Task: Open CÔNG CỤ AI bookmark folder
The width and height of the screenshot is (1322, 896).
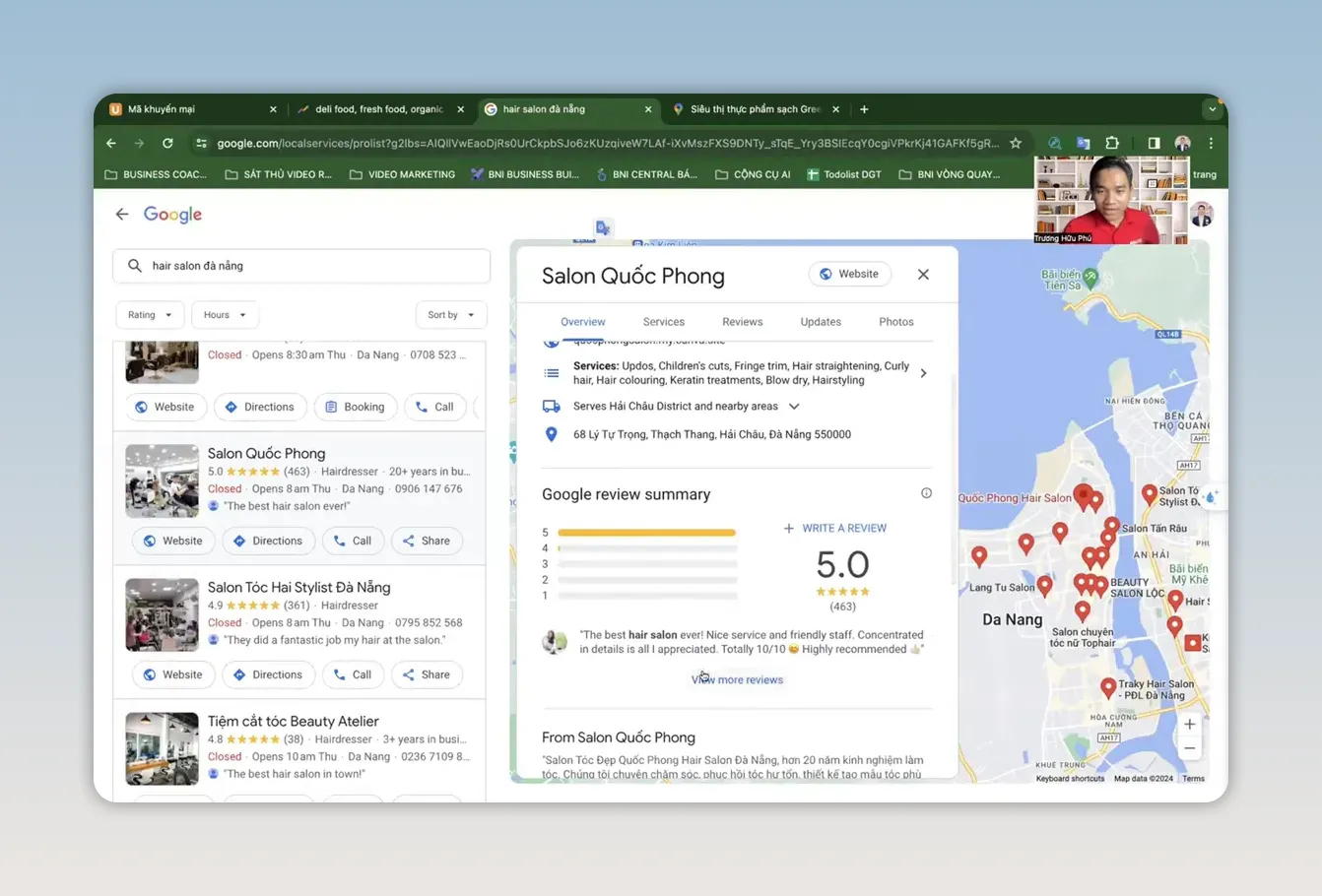Action: tap(753, 174)
